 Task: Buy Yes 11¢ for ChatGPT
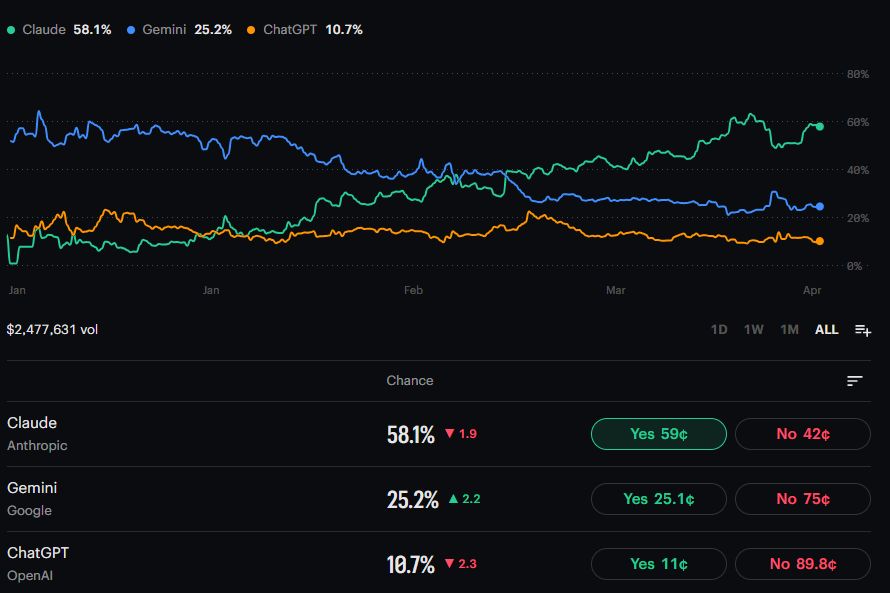(658, 564)
